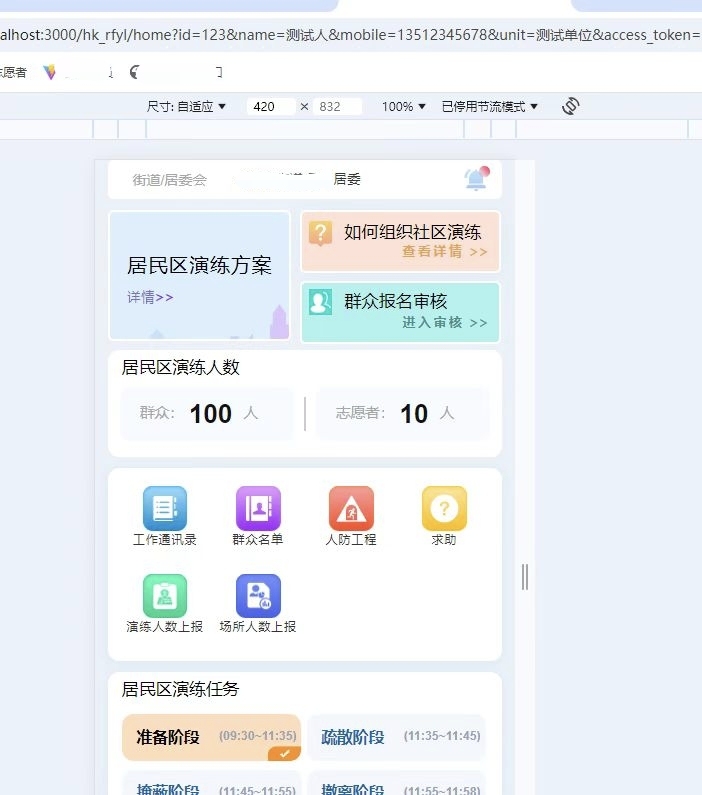Click the 查看详情 link

click(444, 252)
